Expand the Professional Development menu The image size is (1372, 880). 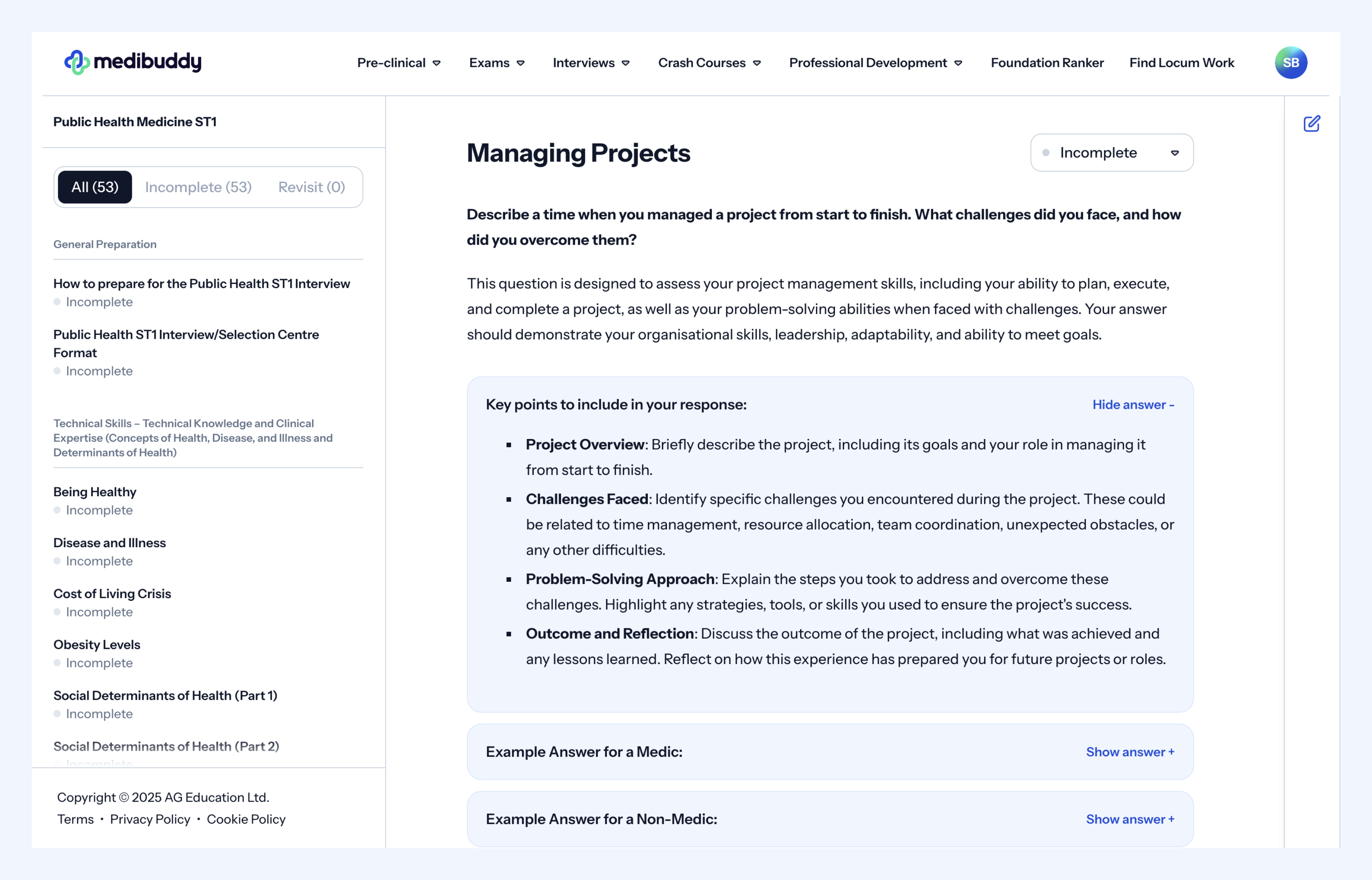click(867, 63)
